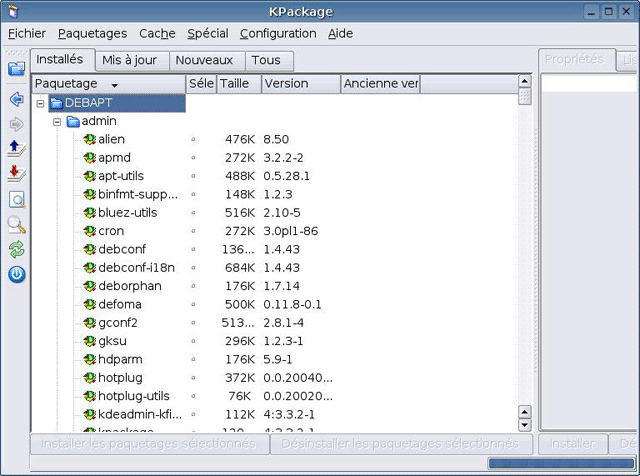
Task: Click the magnifier find file icon
Action: pos(16,225)
